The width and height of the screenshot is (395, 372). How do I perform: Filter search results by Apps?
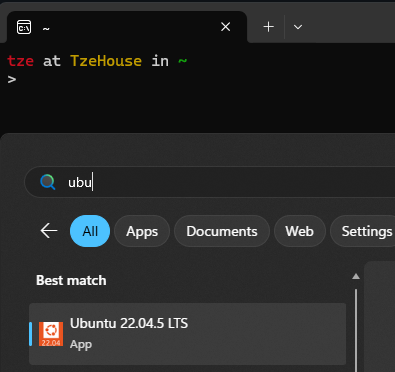coord(142,231)
